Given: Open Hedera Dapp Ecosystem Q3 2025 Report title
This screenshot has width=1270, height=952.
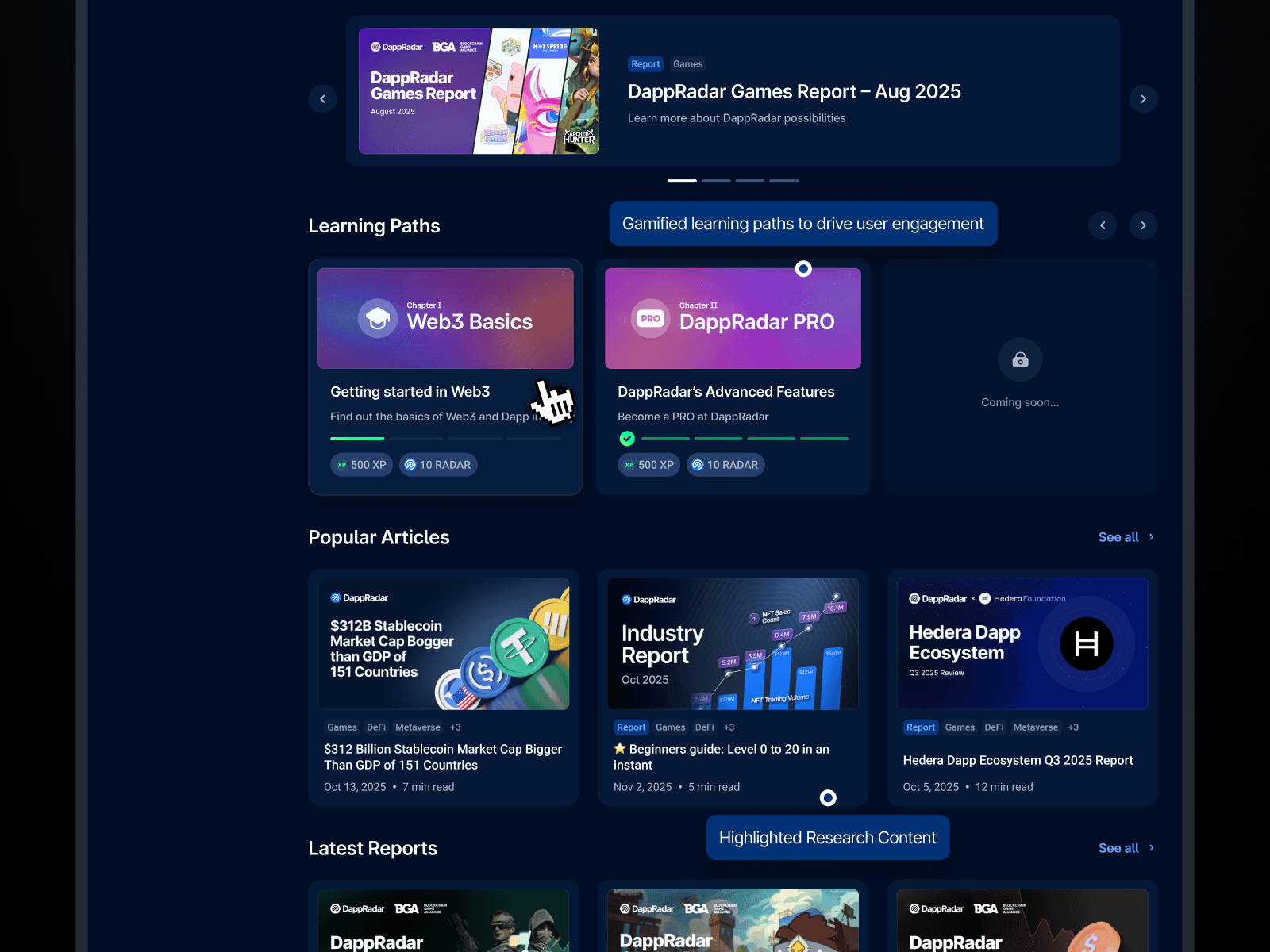Looking at the screenshot, I should (1018, 760).
